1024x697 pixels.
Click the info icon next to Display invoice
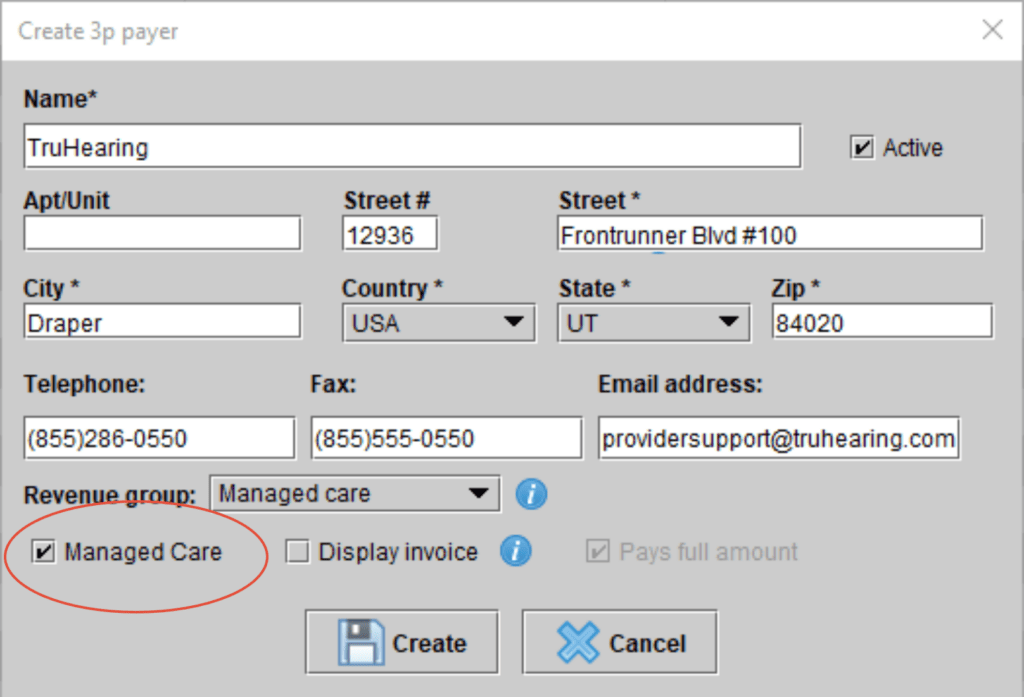pos(516,551)
